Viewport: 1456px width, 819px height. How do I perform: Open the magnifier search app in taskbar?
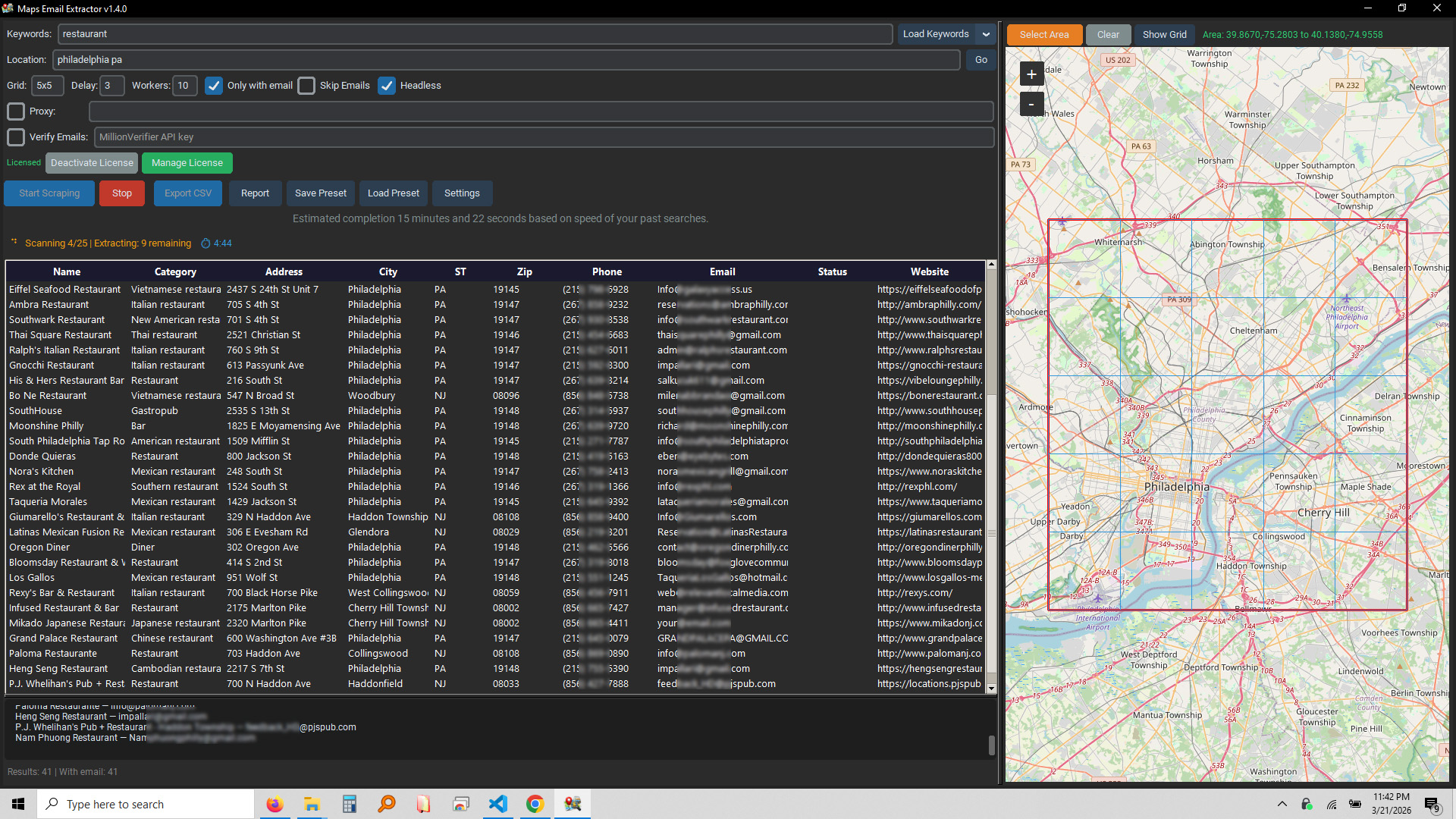(x=386, y=804)
